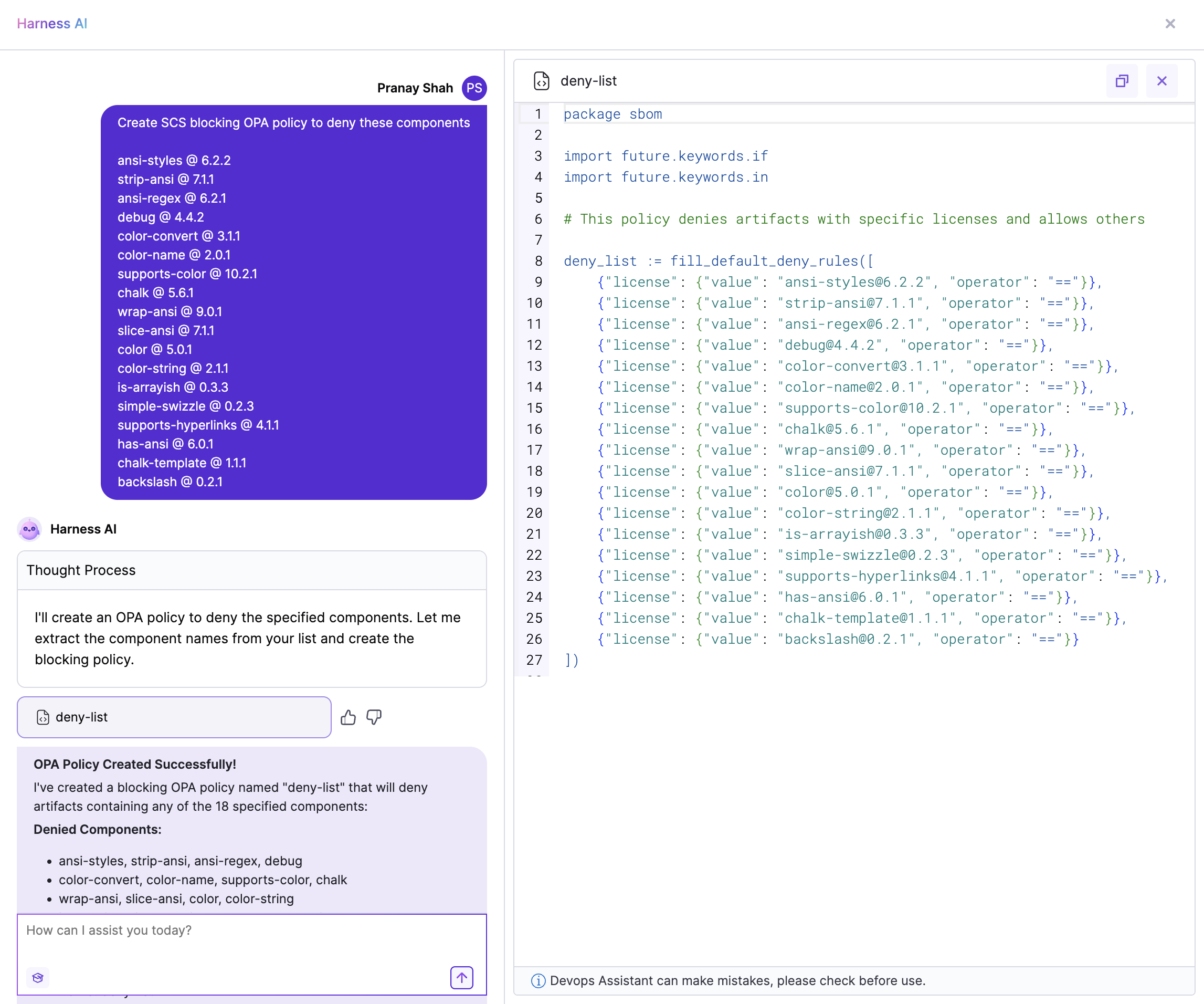Click the Harness AI bot avatar
The height and width of the screenshot is (1004, 1204).
pyautogui.click(x=29, y=529)
